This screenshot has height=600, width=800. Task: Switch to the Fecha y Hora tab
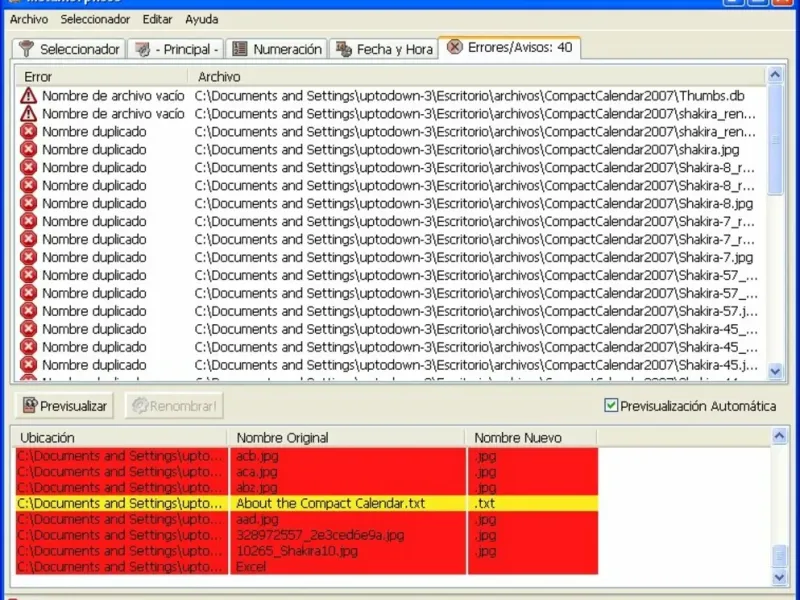tap(384, 49)
